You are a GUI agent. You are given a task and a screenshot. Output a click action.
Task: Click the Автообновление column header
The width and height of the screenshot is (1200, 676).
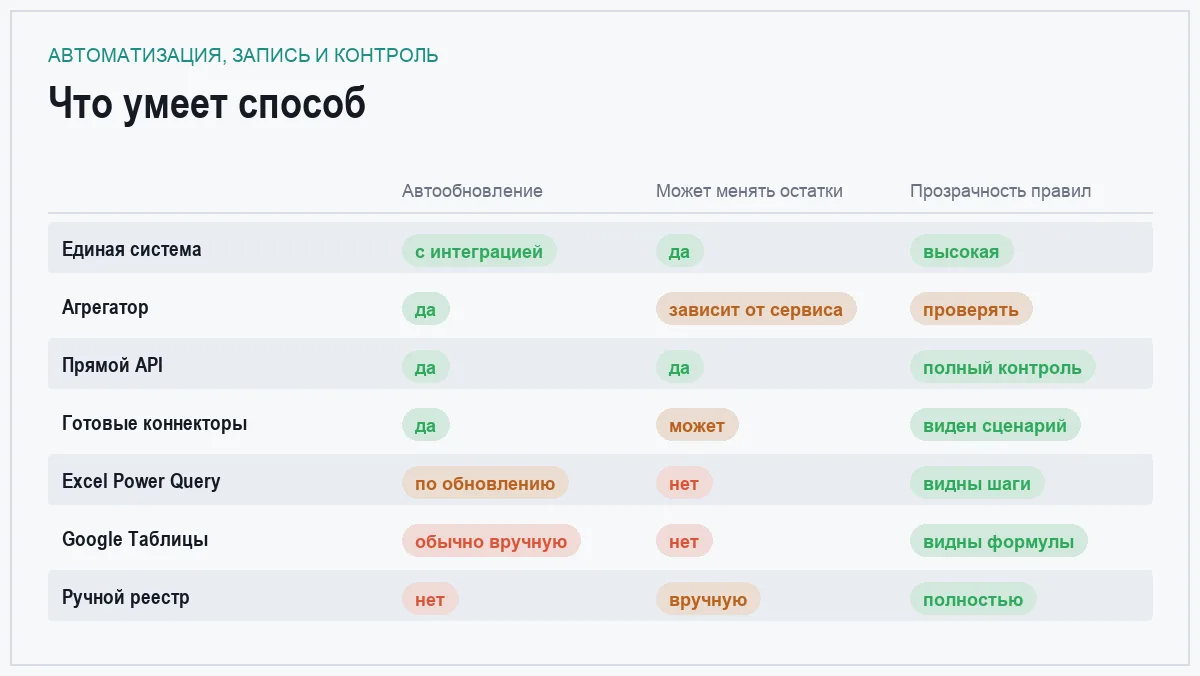click(x=472, y=190)
